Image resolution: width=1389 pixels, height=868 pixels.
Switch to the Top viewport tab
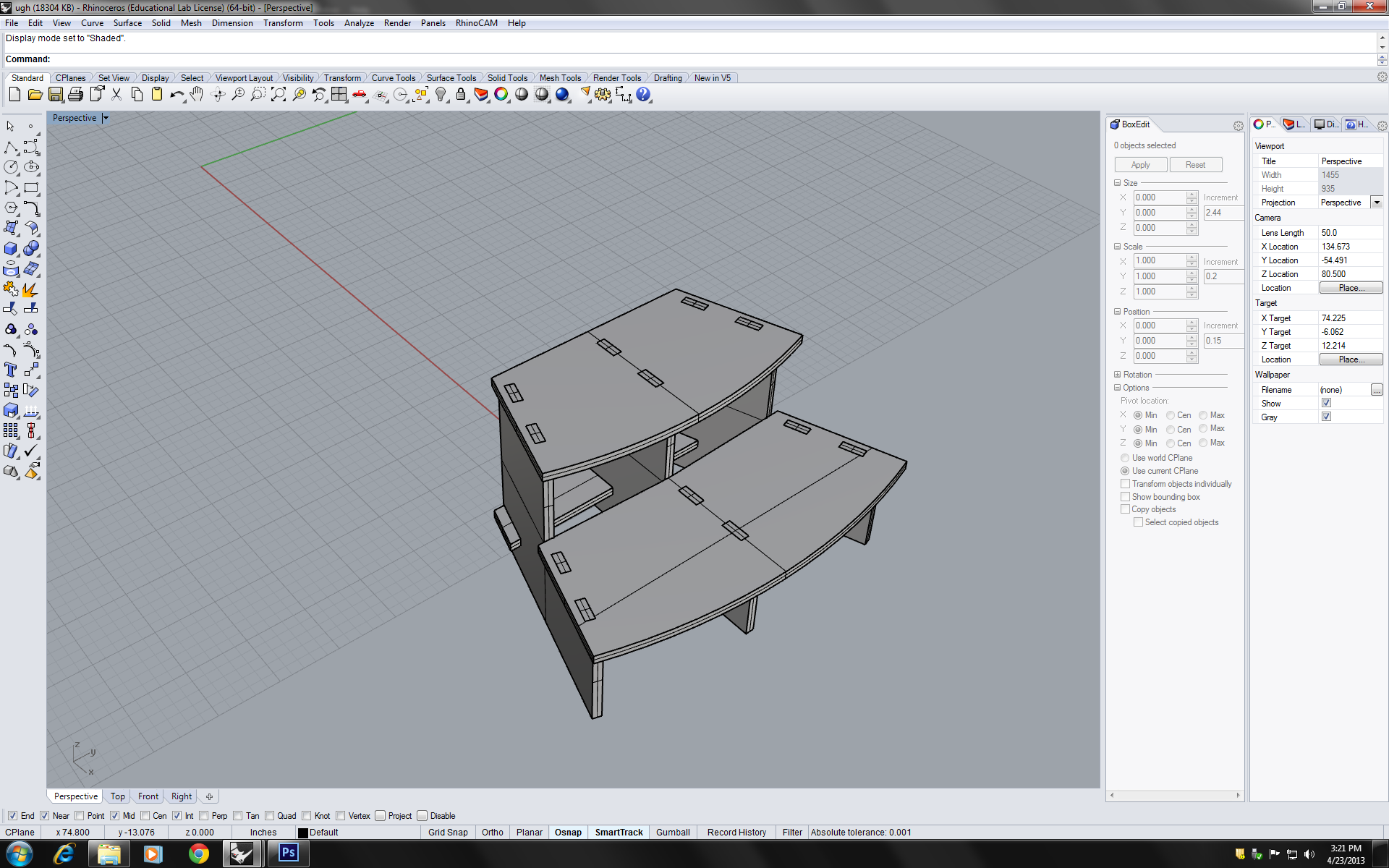coord(118,796)
